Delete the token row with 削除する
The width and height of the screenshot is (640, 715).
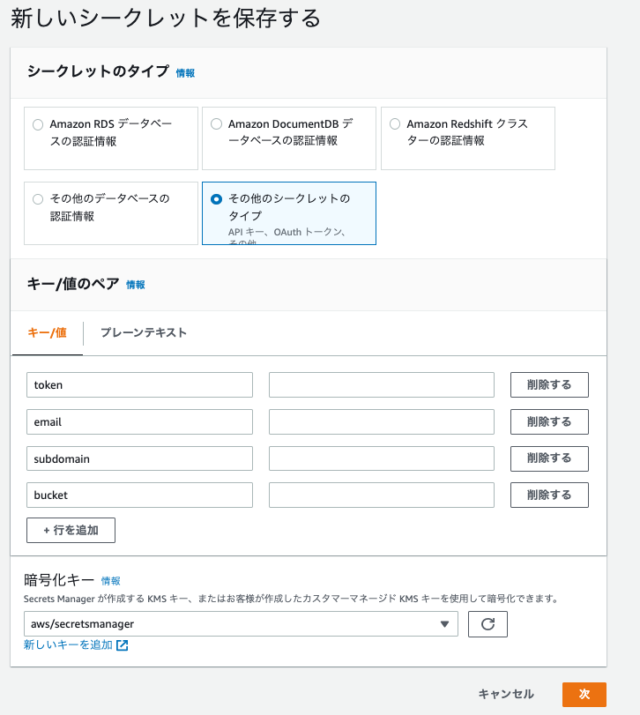tap(549, 385)
